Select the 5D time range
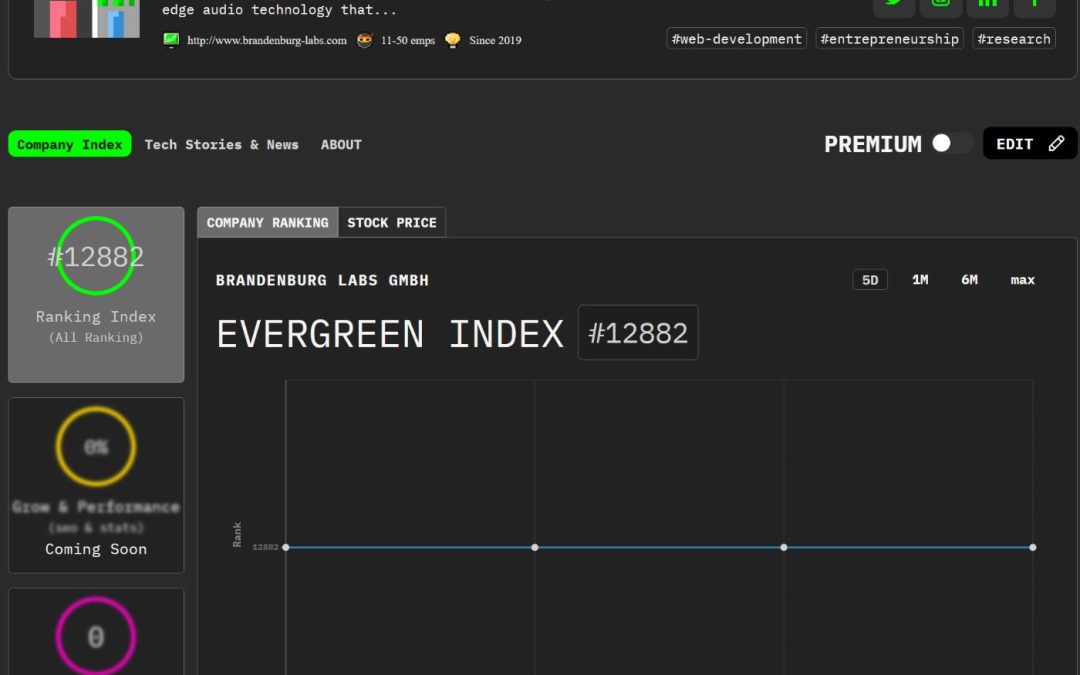This screenshot has height=675, width=1080. [x=870, y=280]
